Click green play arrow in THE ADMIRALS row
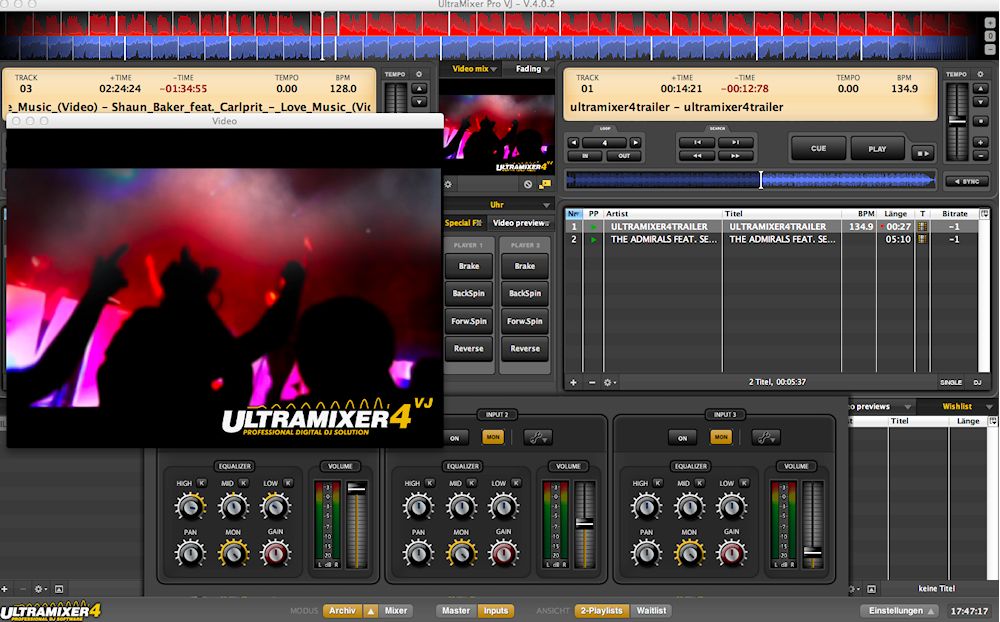 tap(594, 240)
